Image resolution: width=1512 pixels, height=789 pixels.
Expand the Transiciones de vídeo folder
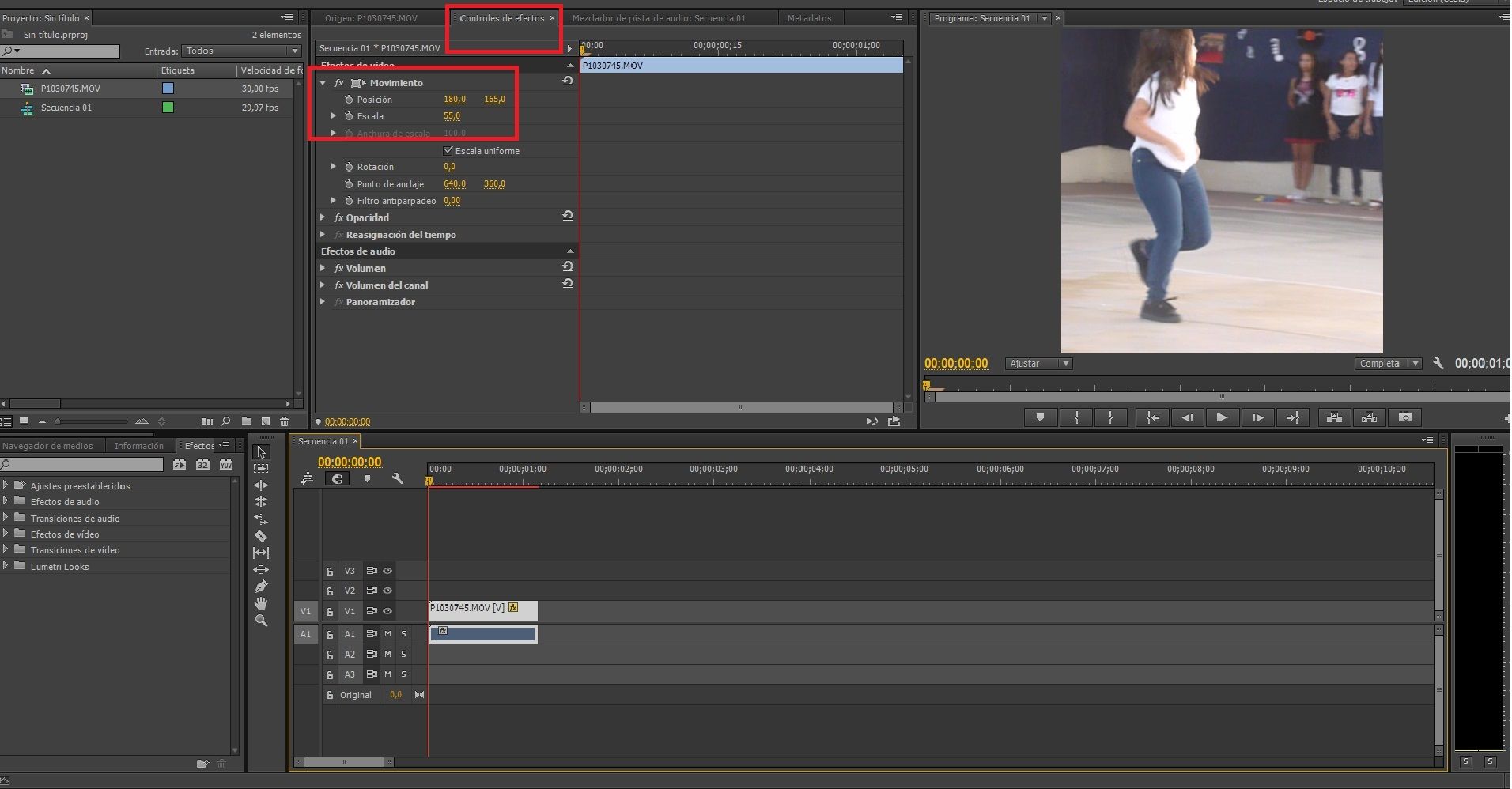(x=6, y=549)
